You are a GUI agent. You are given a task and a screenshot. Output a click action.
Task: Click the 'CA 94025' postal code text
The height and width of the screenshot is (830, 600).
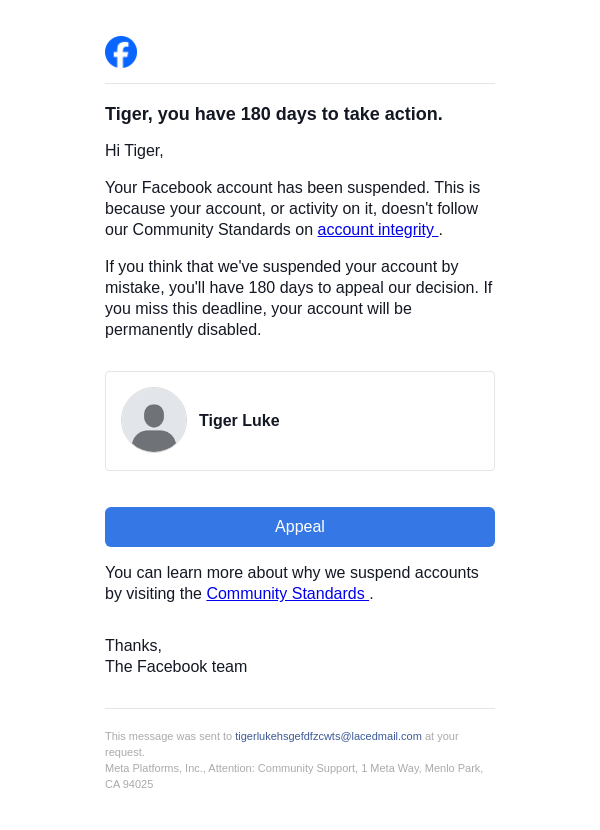[129, 784]
